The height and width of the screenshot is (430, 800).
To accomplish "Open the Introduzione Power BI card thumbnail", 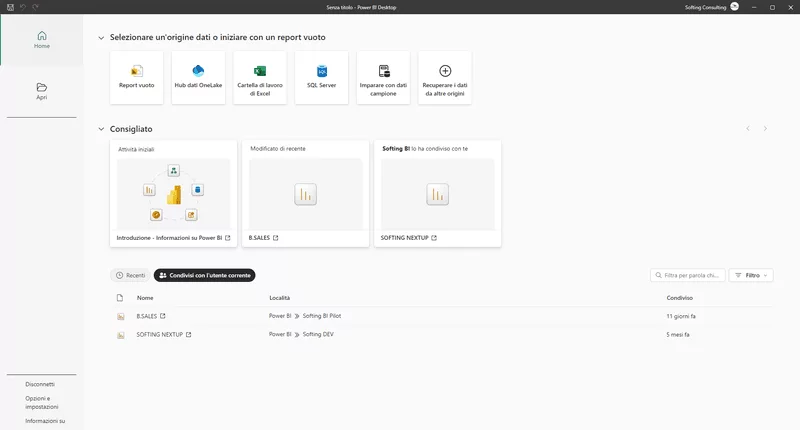I will pos(173,194).
